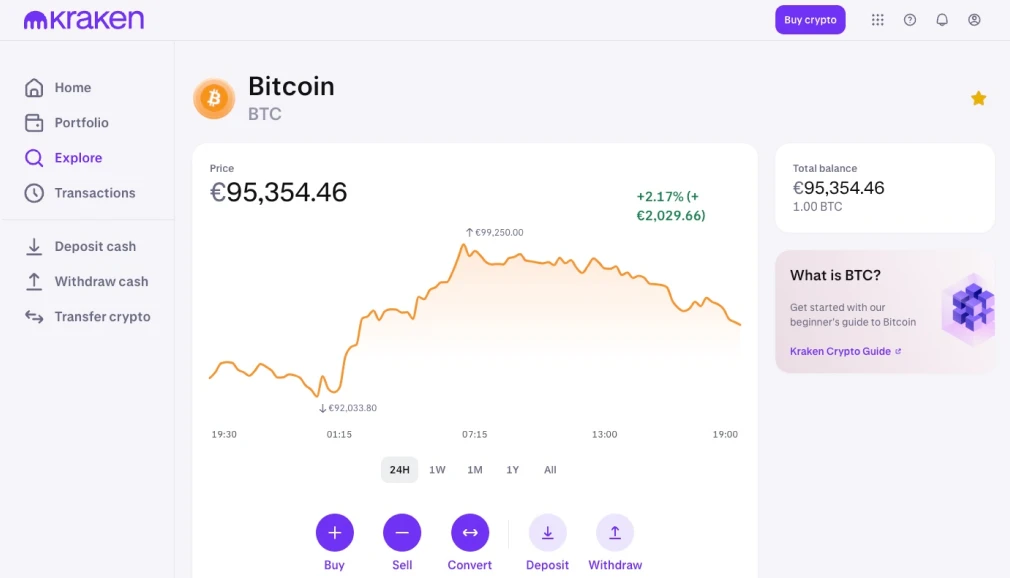Switch chart range to 1W
The height and width of the screenshot is (578, 1010).
tap(437, 470)
